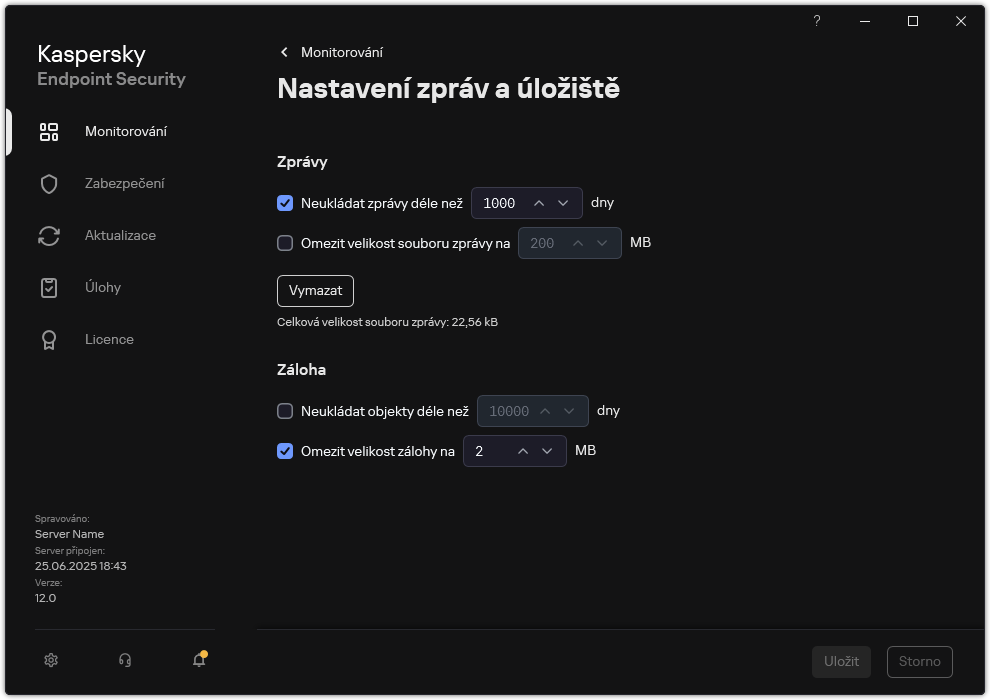View Licence information
990x700 pixels.
click(x=109, y=339)
